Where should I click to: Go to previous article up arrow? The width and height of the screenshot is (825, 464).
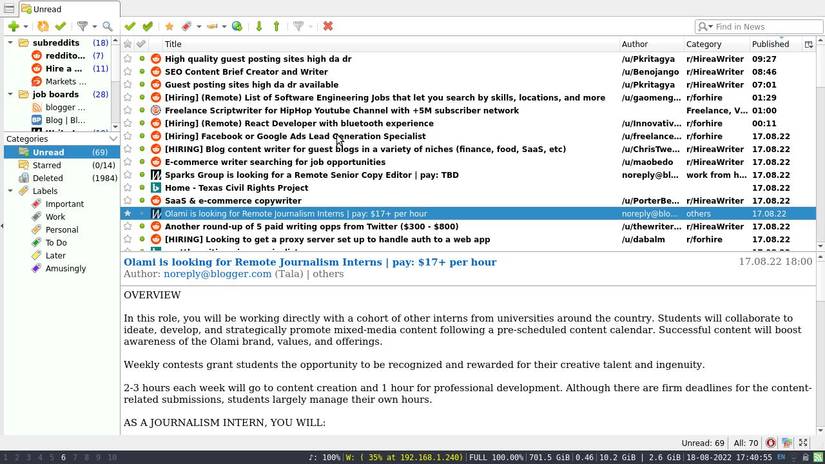pos(276,26)
